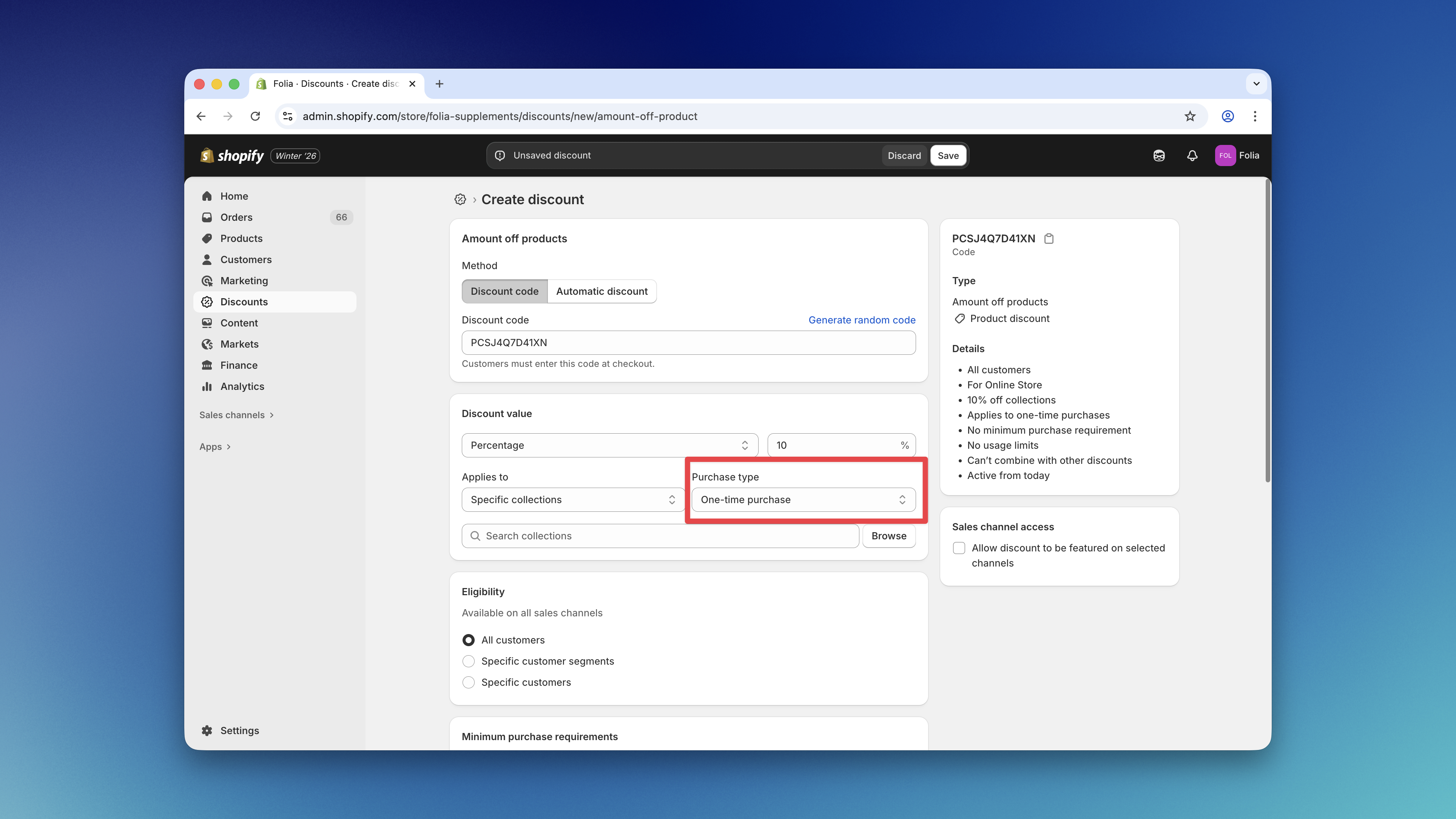Enable Allow discount to be featured checkbox
Image resolution: width=1456 pixels, height=819 pixels.
click(959, 548)
